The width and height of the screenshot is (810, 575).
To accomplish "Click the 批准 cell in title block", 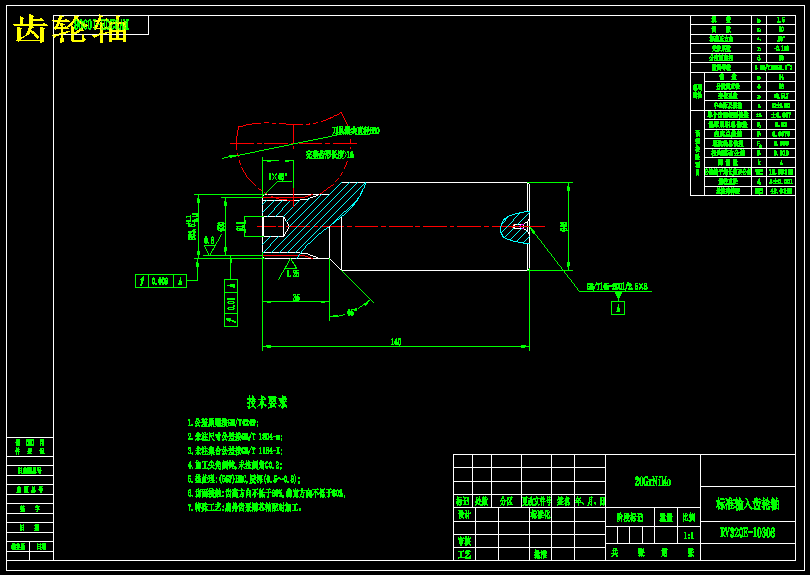I will 540,554.
